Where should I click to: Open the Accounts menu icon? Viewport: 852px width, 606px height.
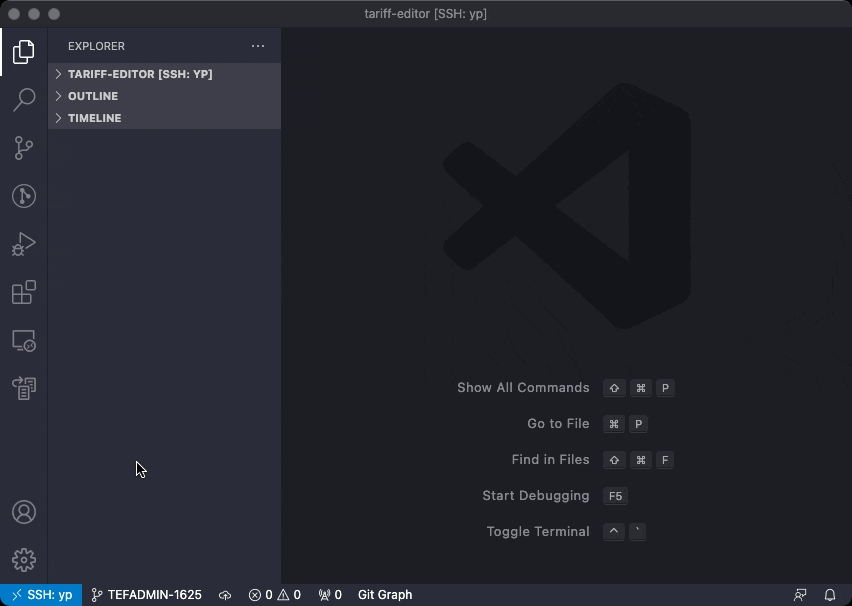coord(24,512)
